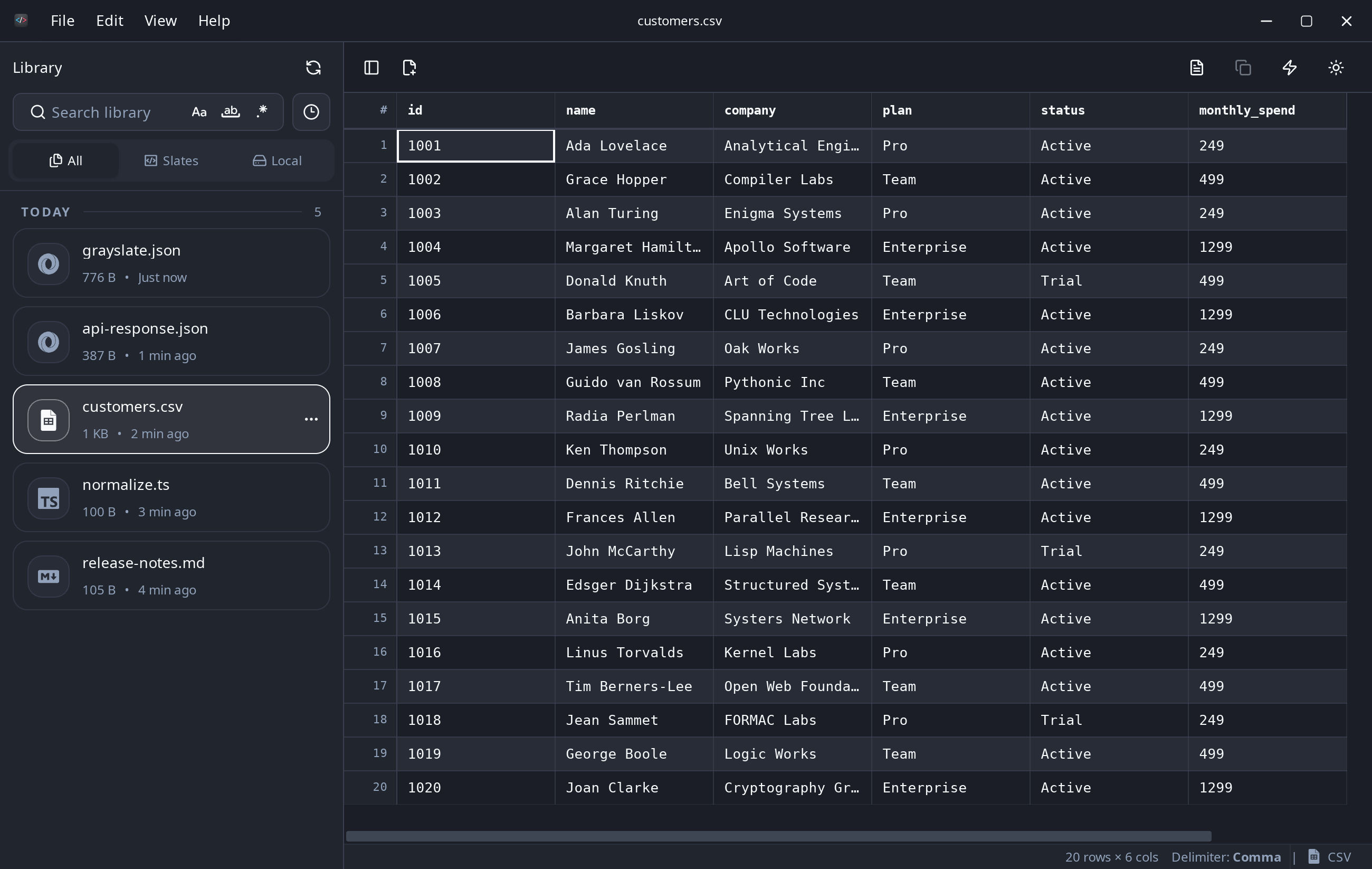Select the Systers Network cell
This screenshot has width=1372, height=869.
click(x=793, y=619)
